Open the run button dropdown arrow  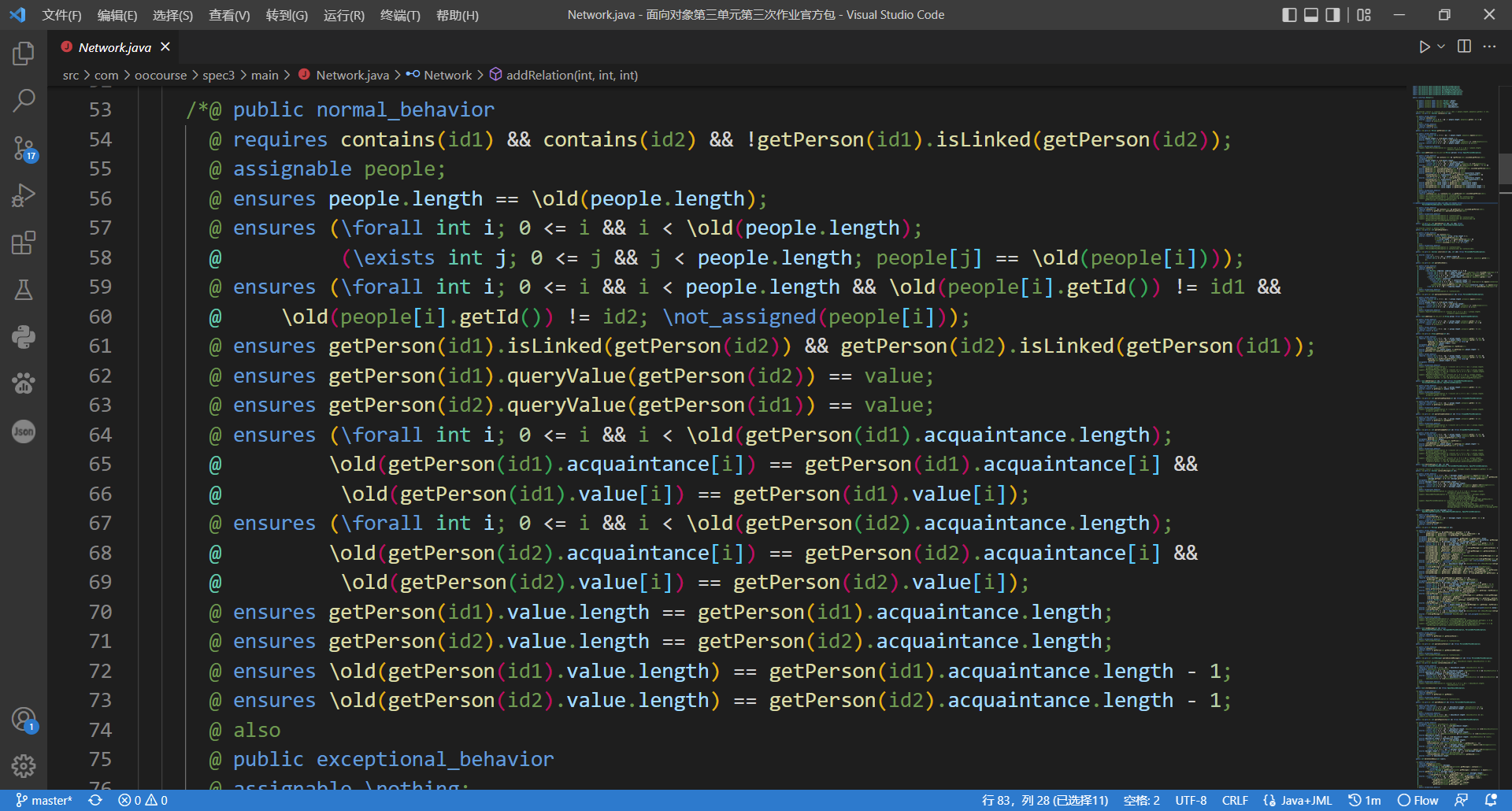click(1441, 46)
